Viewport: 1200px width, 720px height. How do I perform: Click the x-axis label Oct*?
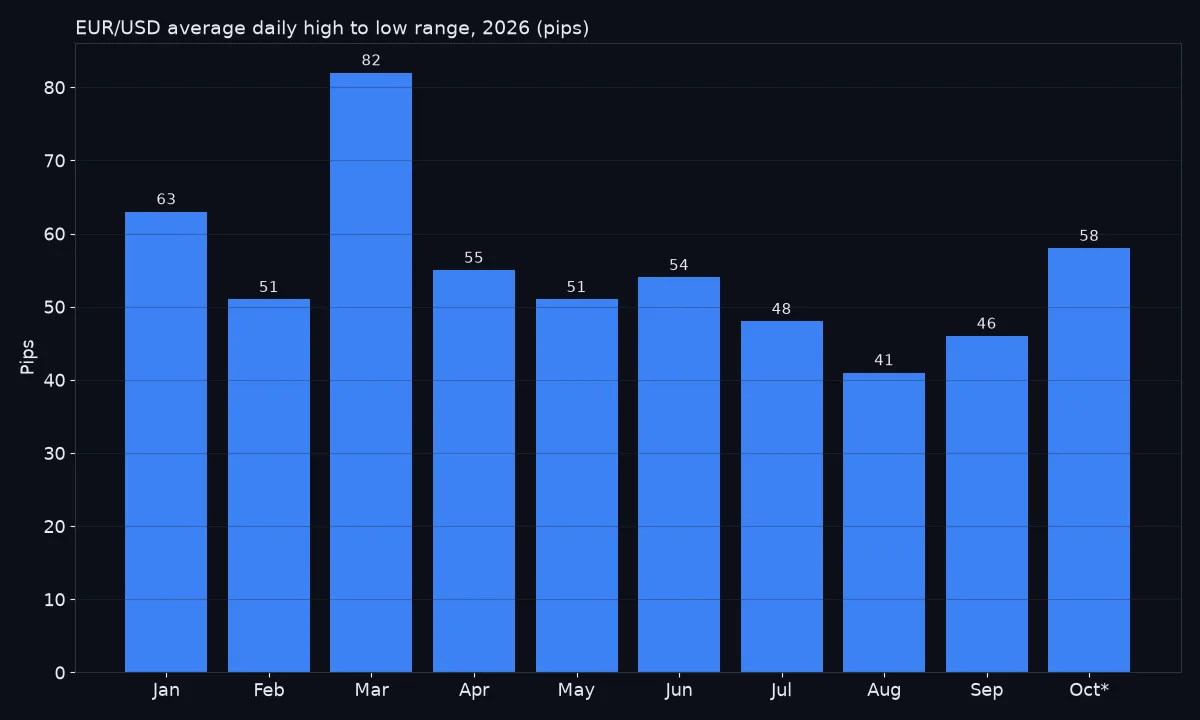coord(1089,690)
